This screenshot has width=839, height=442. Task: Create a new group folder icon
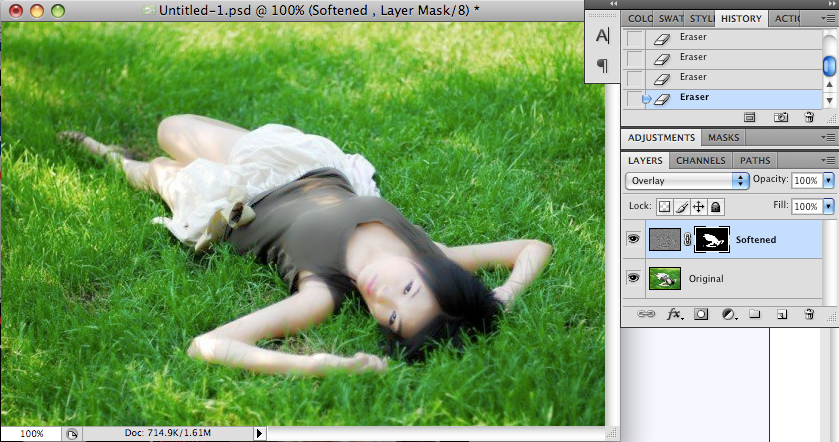(x=754, y=314)
